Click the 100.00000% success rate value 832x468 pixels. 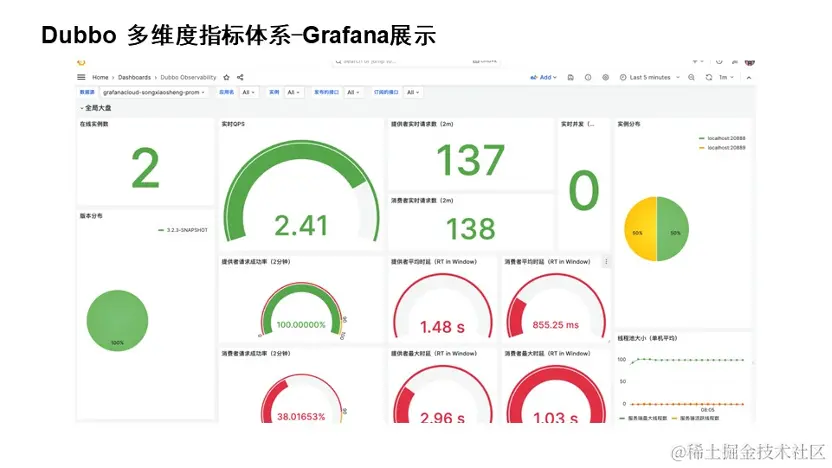[x=301, y=325]
